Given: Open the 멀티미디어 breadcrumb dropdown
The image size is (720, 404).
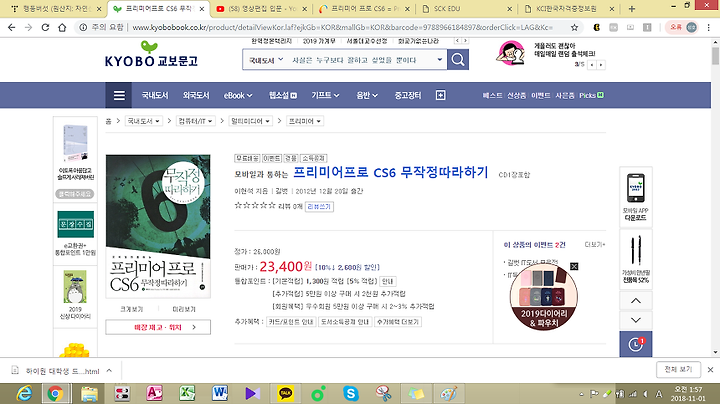Looking at the screenshot, I should pyautogui.click(x=251, y=121).
